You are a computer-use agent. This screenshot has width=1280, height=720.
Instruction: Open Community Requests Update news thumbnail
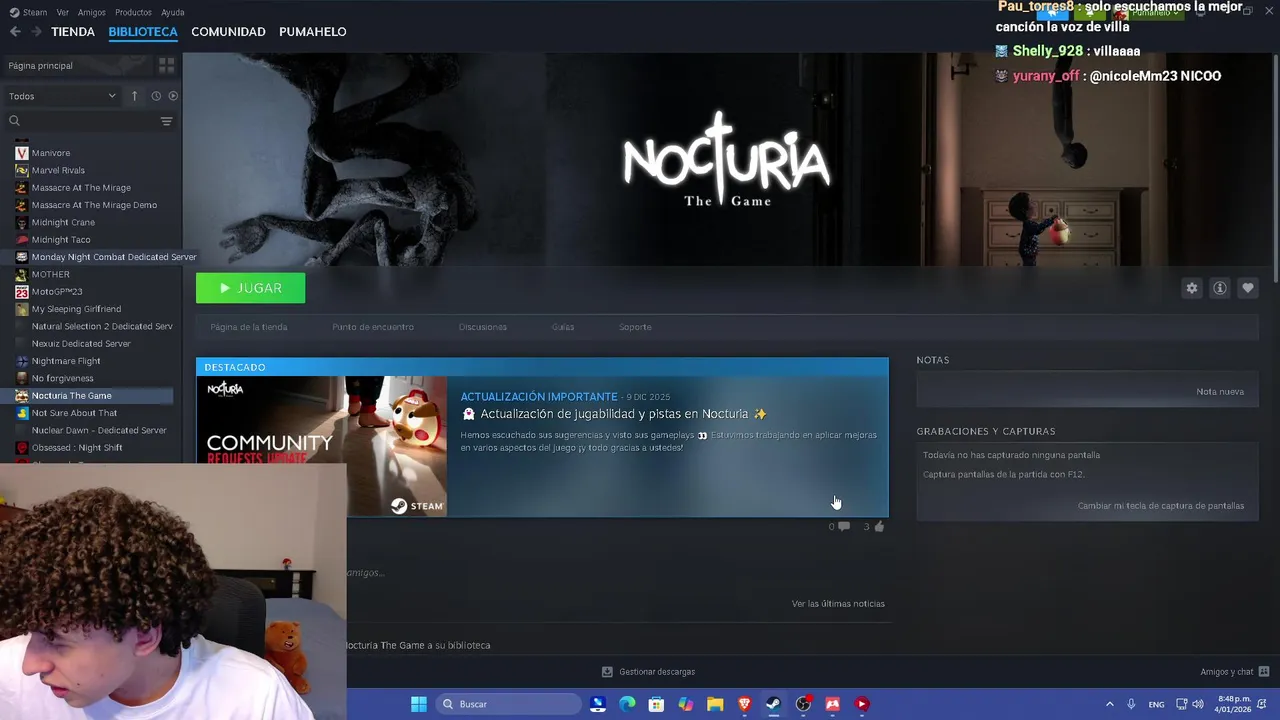[321, 446]
